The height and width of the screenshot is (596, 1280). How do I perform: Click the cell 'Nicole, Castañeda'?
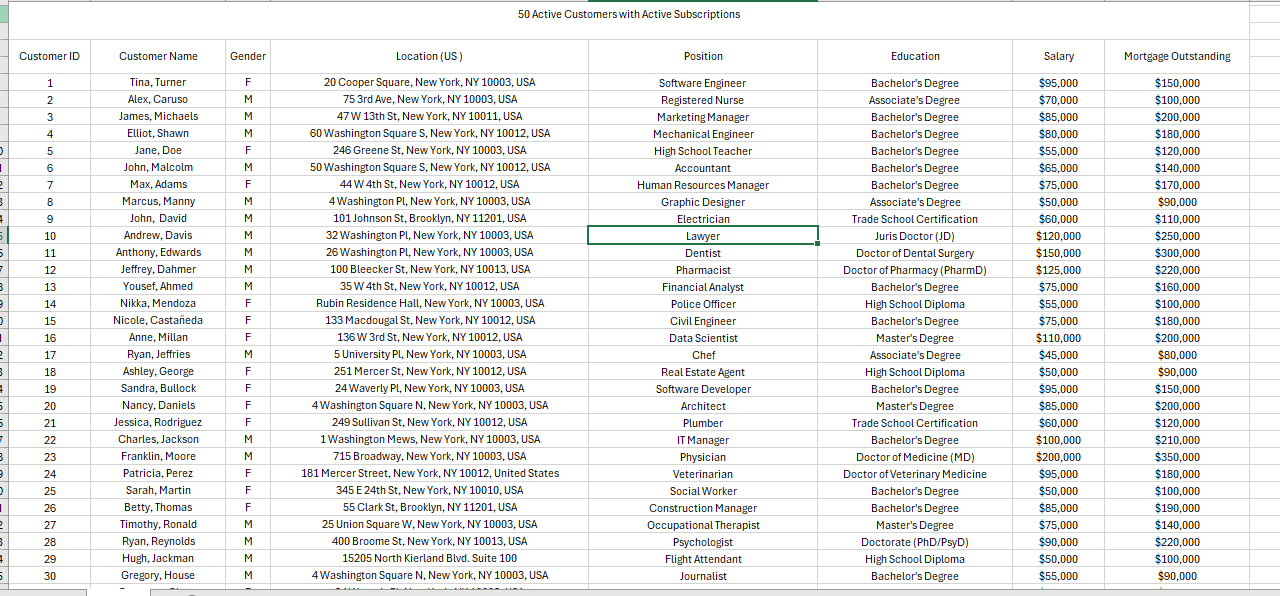(x=158, y=320)
